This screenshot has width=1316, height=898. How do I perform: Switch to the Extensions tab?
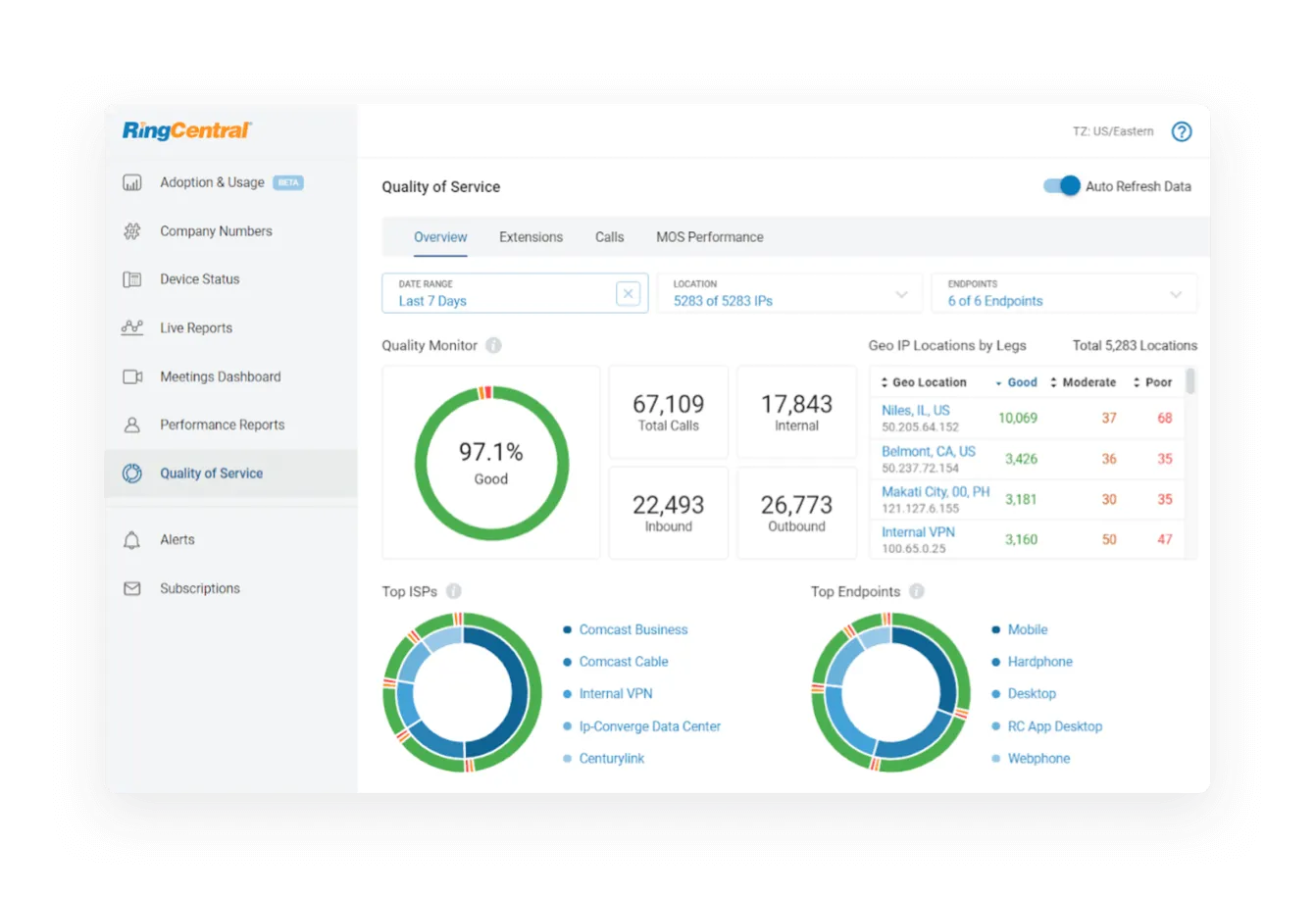pyautogui.click(x=531, y=237)
